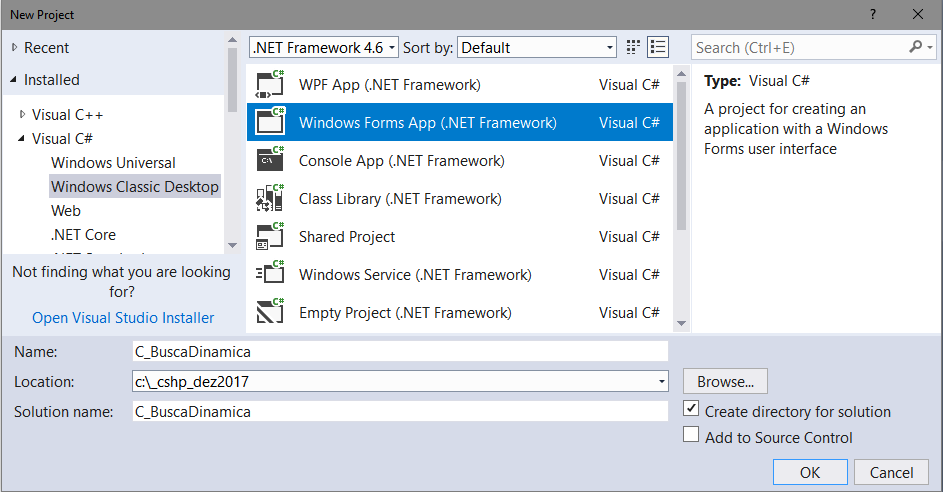Enable Add to Source Control checkbox
943x492 pixels.
click(x=691, y=434)
